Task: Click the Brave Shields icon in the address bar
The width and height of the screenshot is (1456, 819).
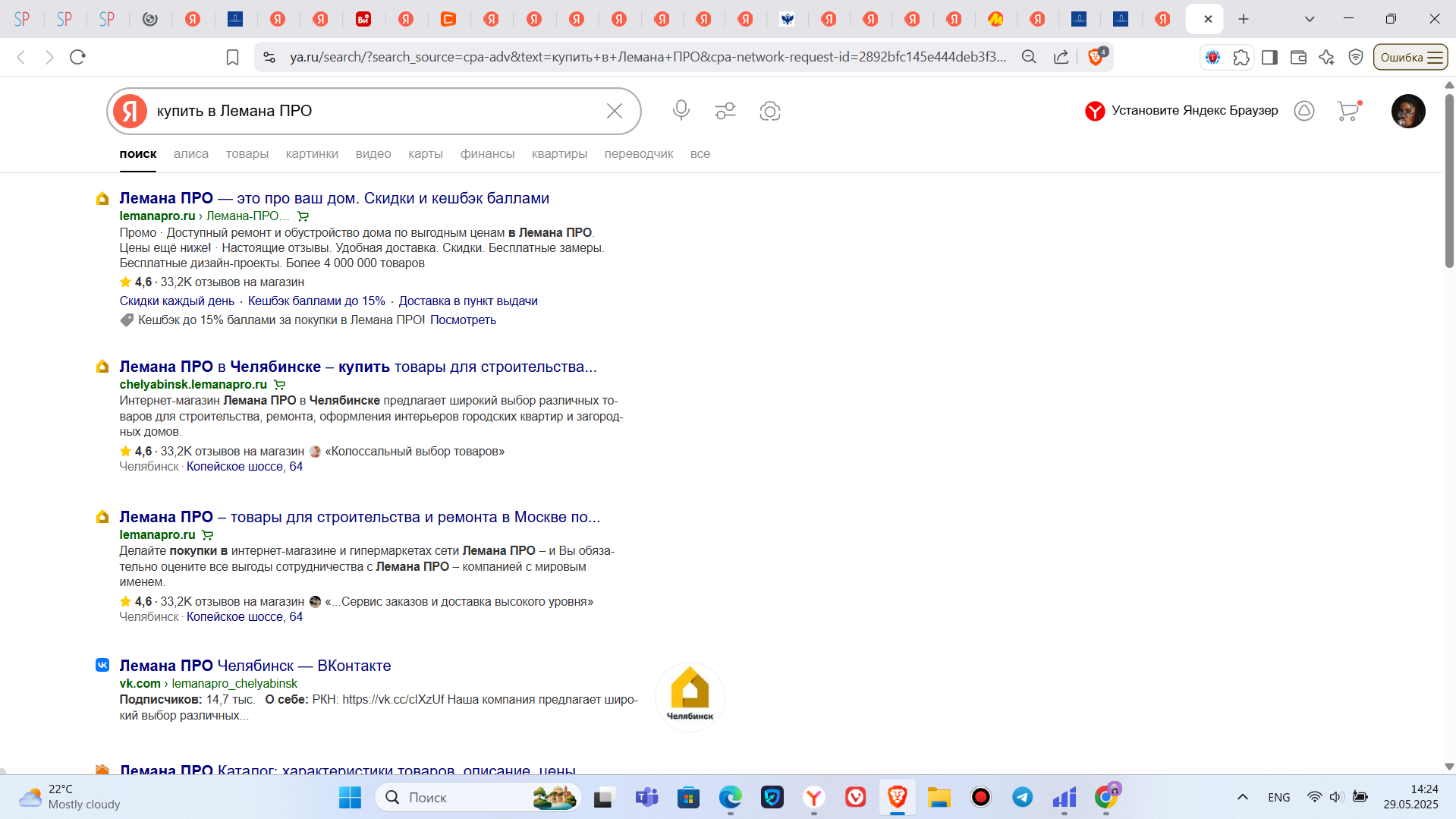Action: click(1096, 57)
